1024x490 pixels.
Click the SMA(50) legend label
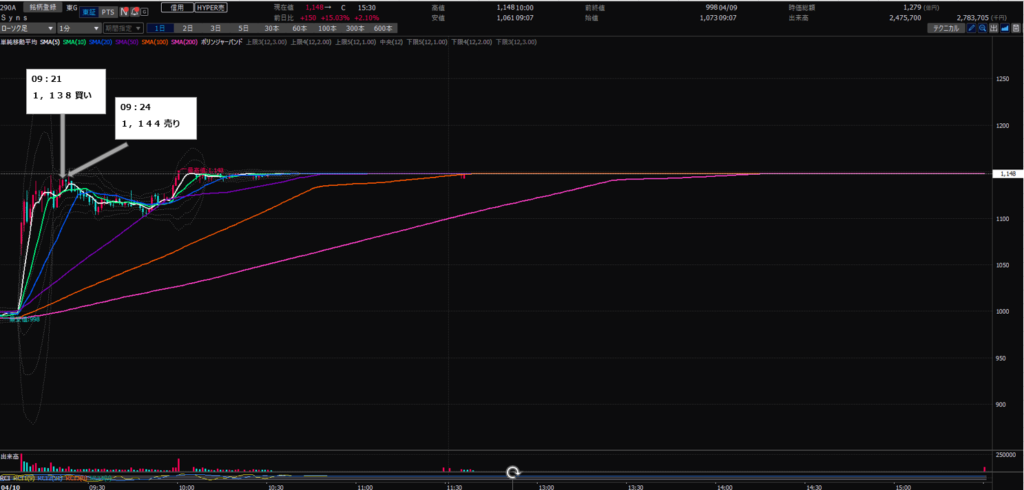click(x=128, y=41)
